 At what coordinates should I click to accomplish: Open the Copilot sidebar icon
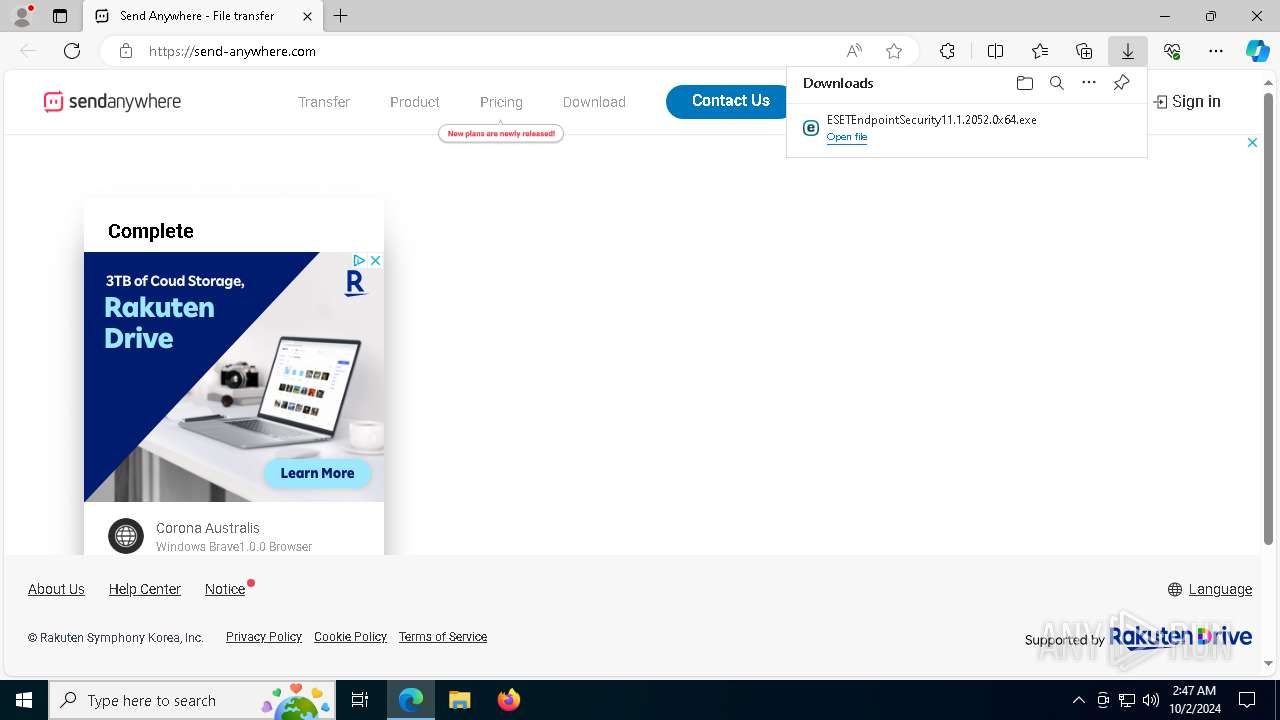point(1258,51)
